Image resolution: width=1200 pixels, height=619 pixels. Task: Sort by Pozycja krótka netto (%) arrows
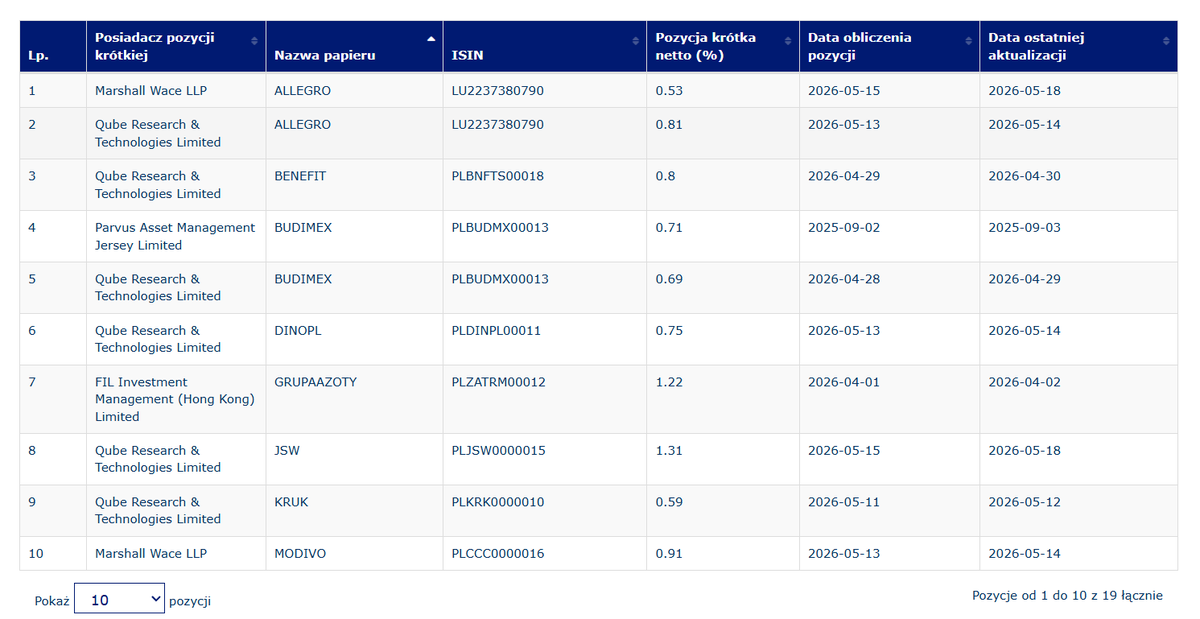788,41
